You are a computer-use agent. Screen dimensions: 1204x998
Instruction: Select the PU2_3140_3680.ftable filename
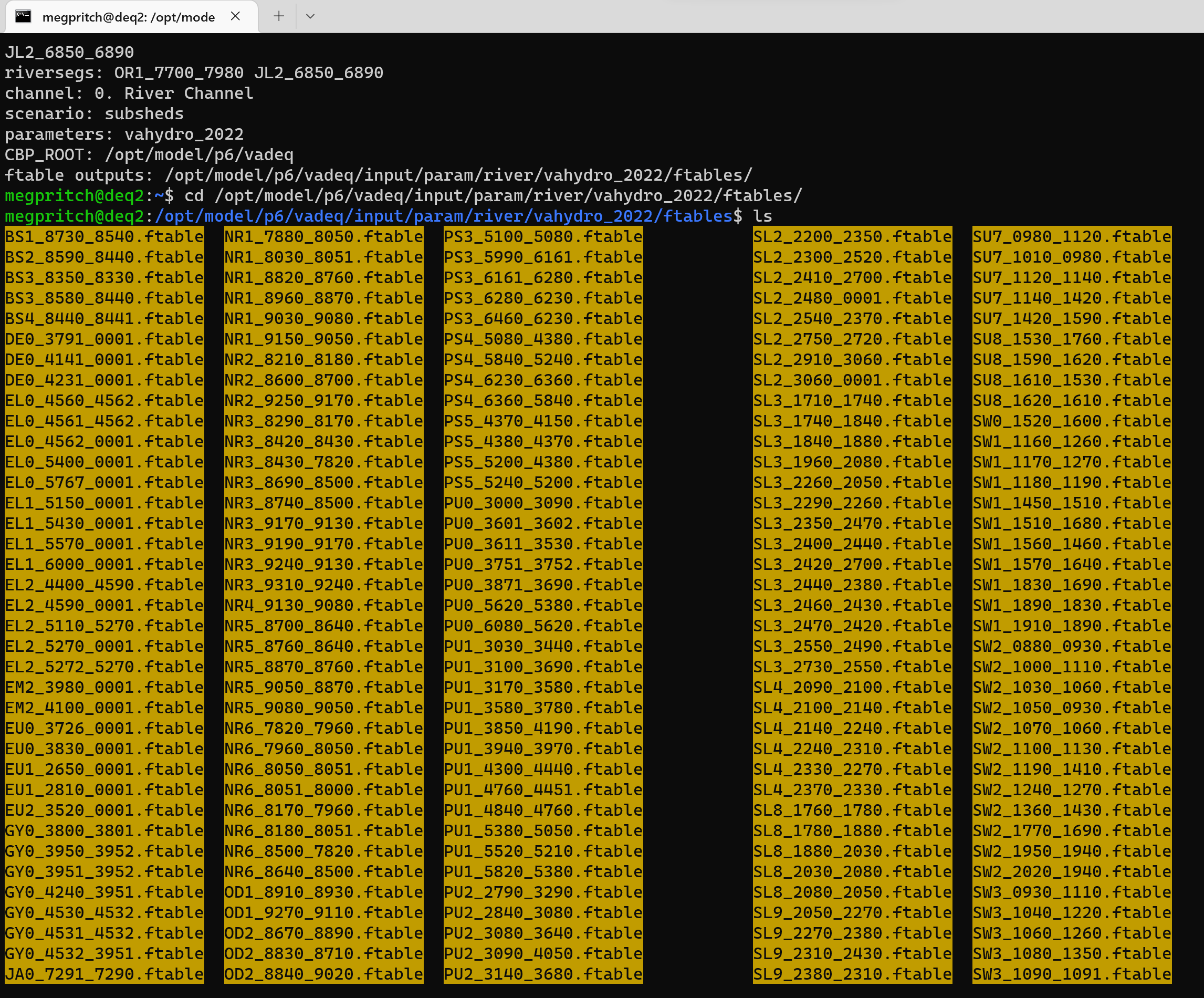[x=542, y=974]
